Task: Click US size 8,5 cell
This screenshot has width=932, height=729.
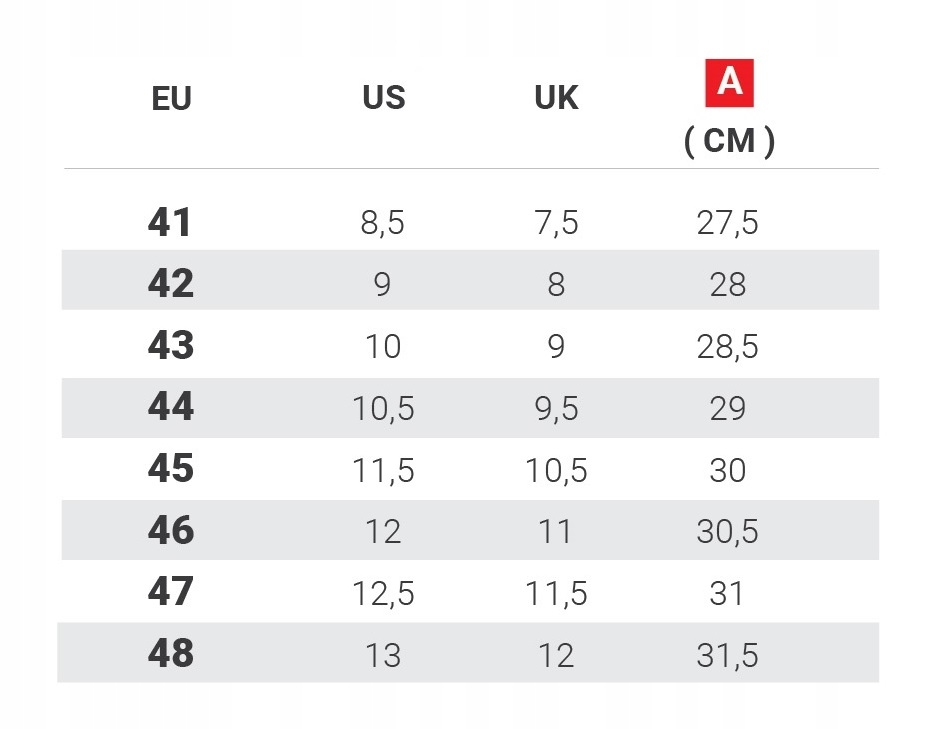Action: [x=383, y=223]
